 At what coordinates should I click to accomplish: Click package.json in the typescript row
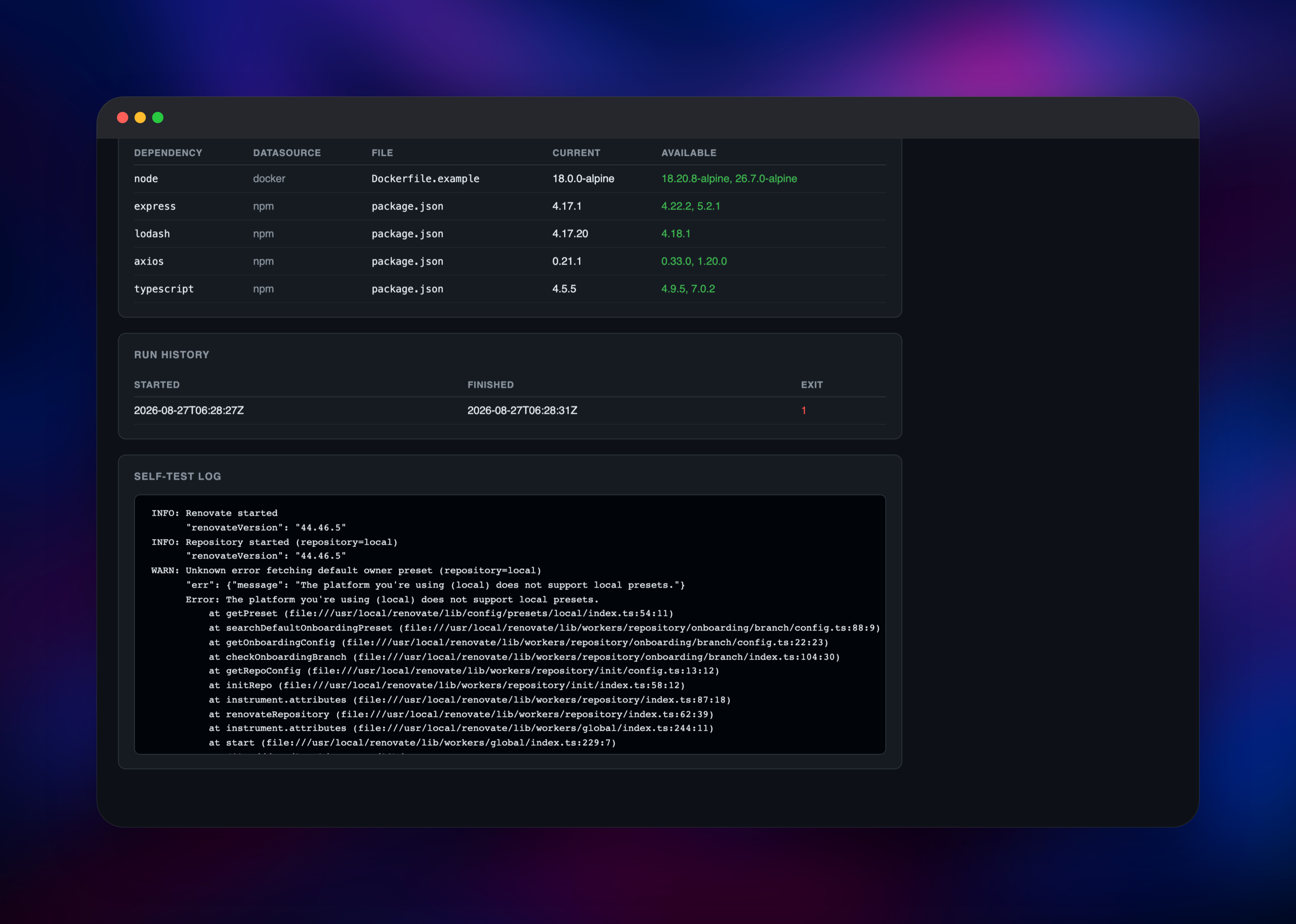407,289
